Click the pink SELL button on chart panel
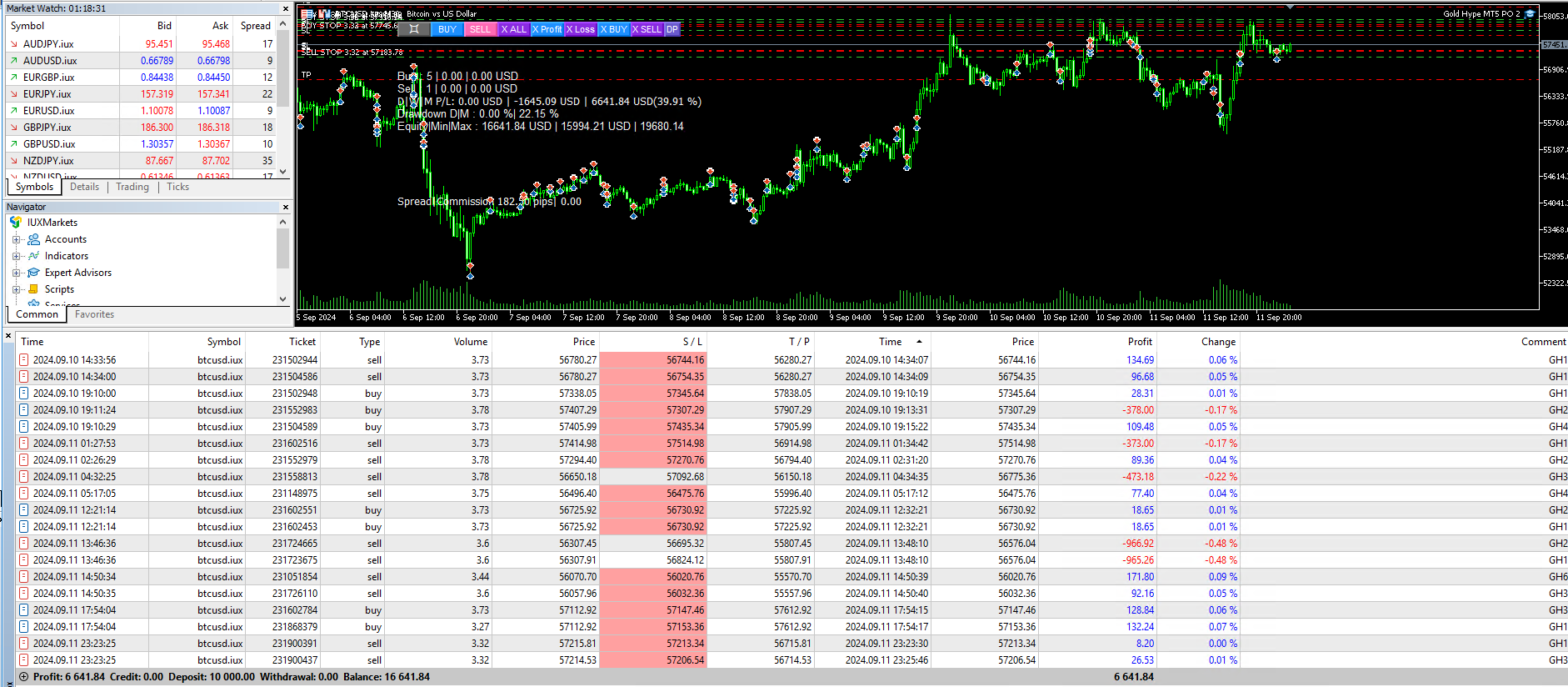 (x=481, y=29)
